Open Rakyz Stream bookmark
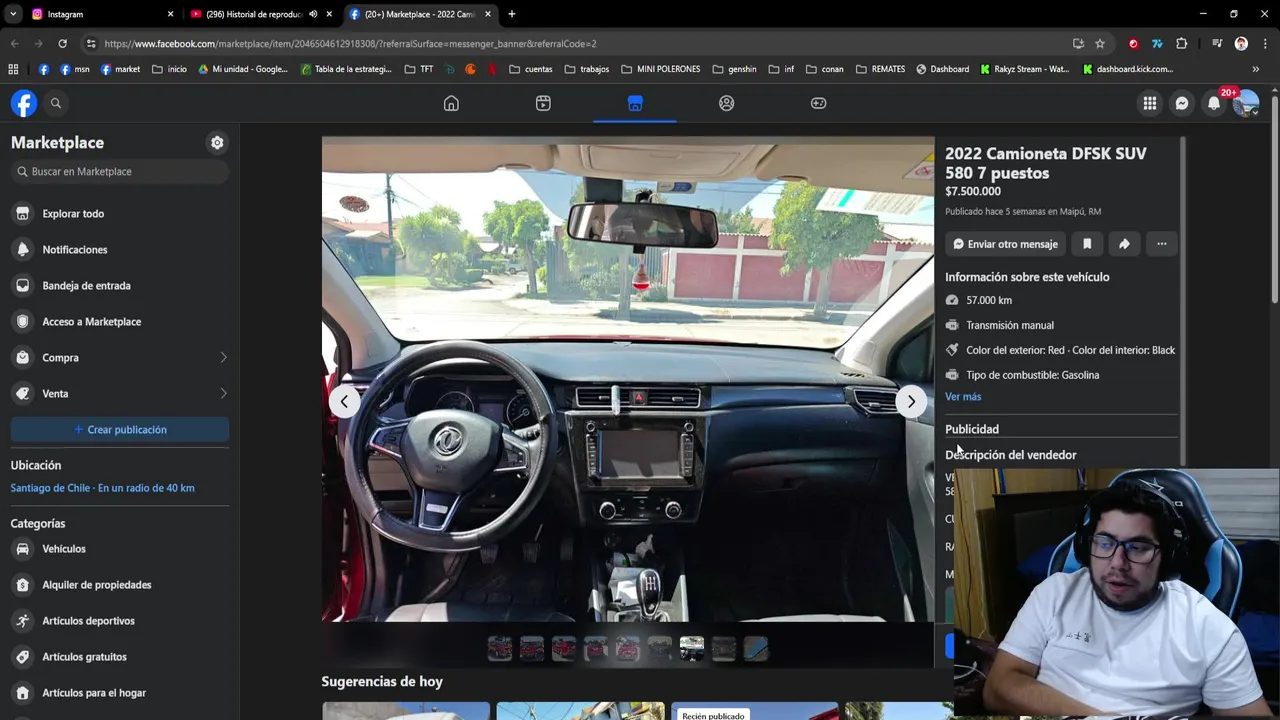The height and width of the screenshot is (720, 1280). coord(1025,69)
